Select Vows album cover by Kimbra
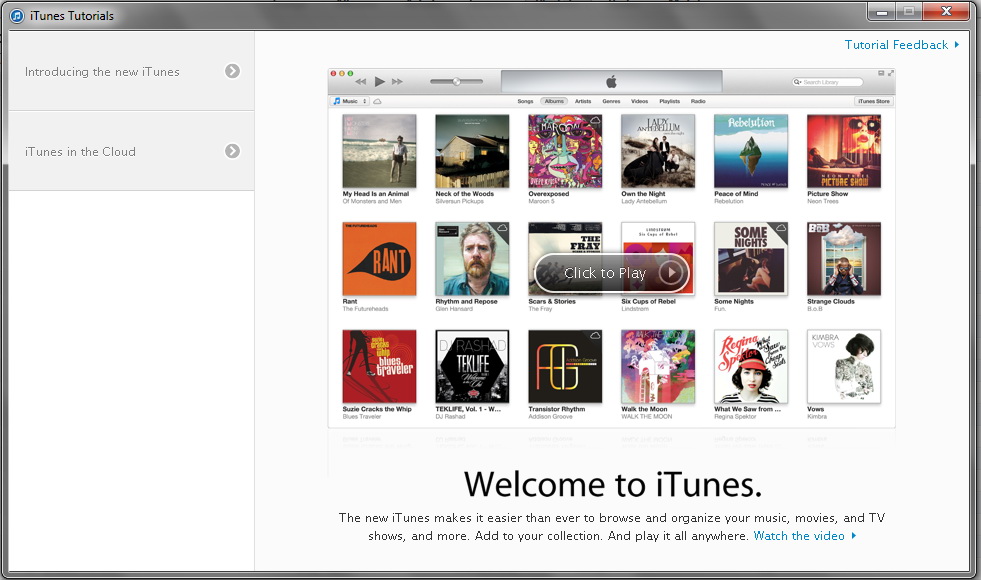The height and width of the screenshot is (580, 981). tap(844, 367)
